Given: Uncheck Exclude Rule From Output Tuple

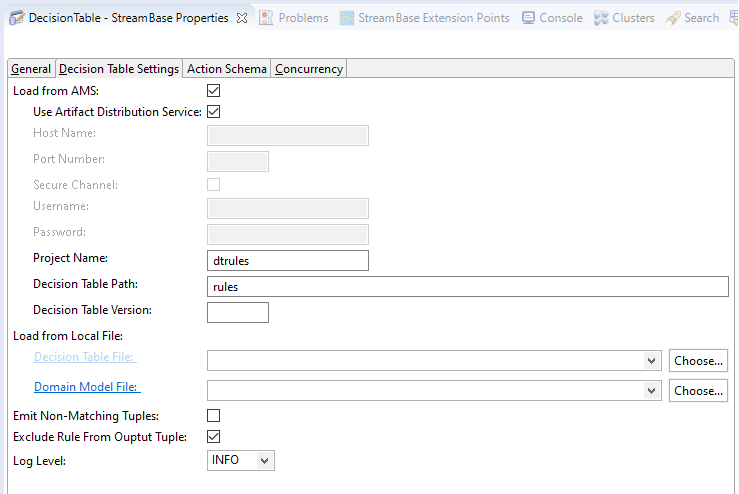Looking at the screenshot, I should pos(213,437).
